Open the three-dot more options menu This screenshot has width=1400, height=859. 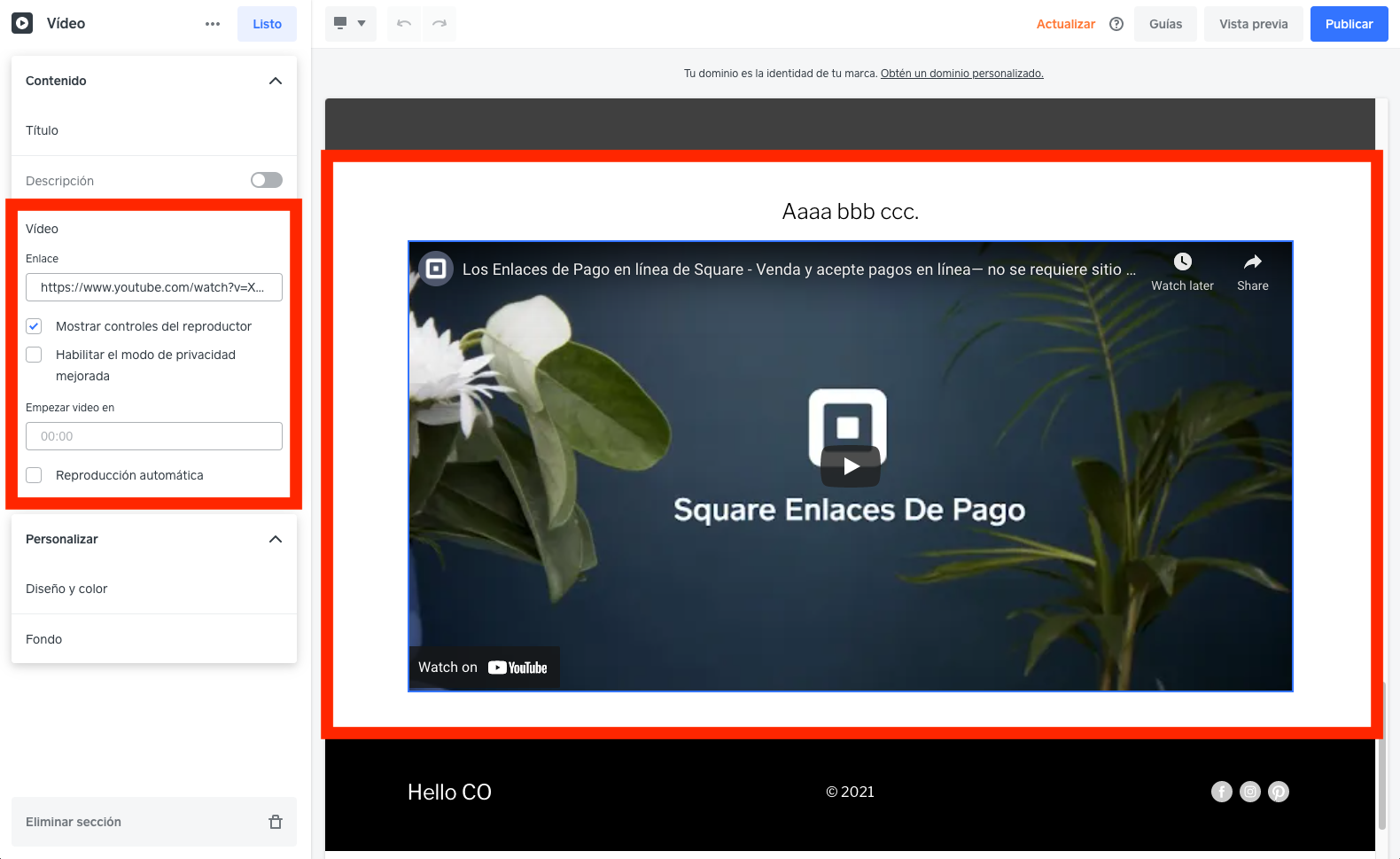213,24
